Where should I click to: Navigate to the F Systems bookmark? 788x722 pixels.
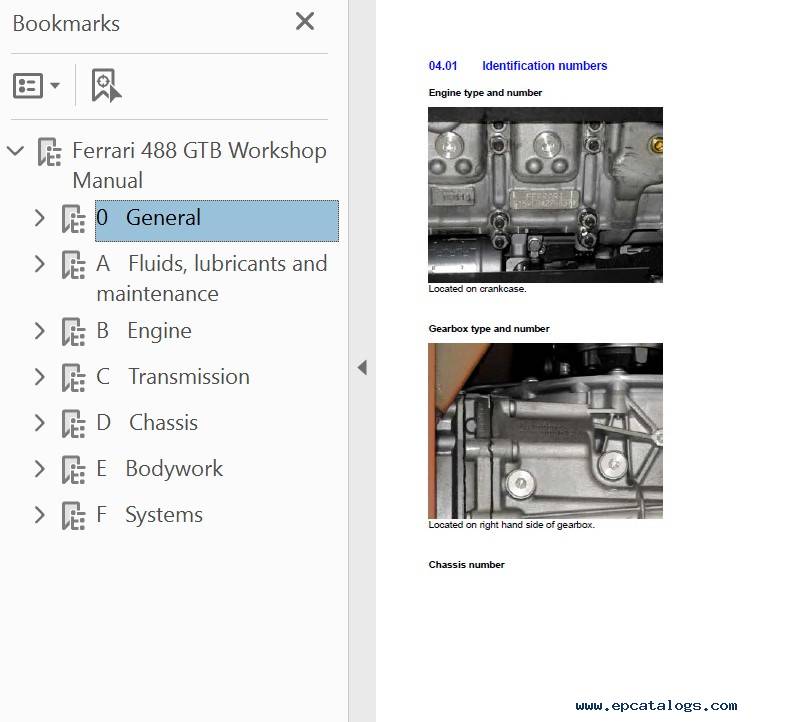(x=149, y=515)
